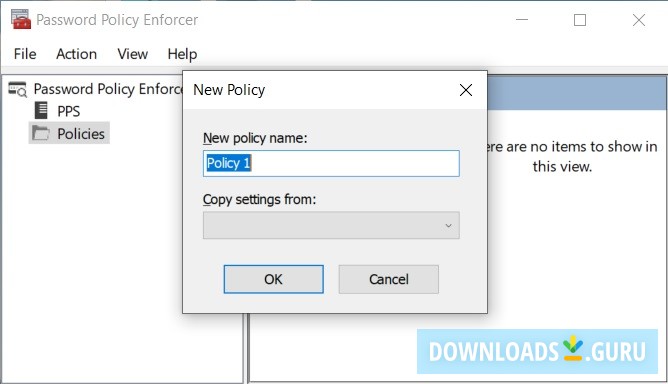Click the 'Copy settings from:' label
The height and width of the screenshot is (384, 668).
(259, 199)
